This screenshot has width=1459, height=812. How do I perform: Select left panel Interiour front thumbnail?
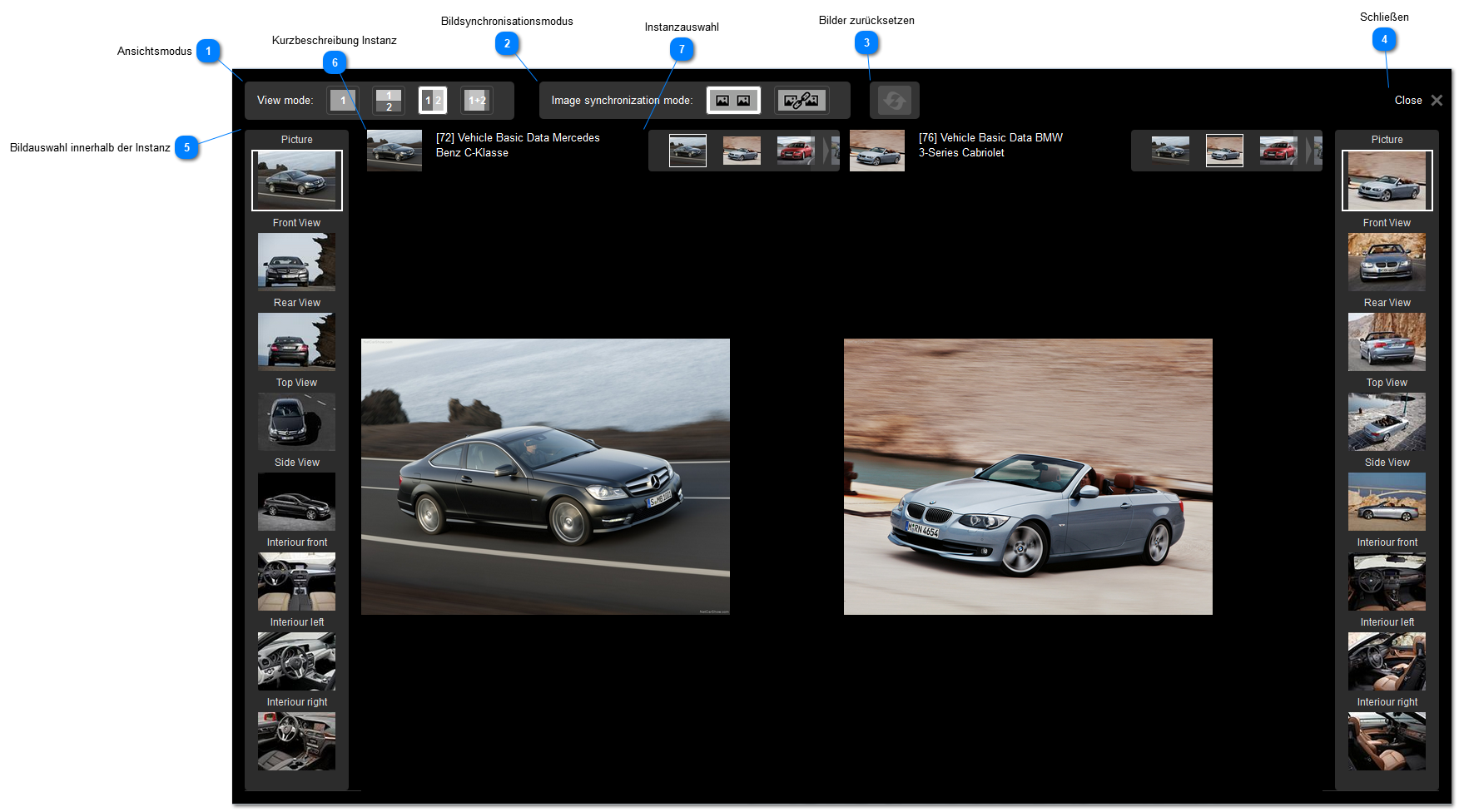tap(297, 582)
